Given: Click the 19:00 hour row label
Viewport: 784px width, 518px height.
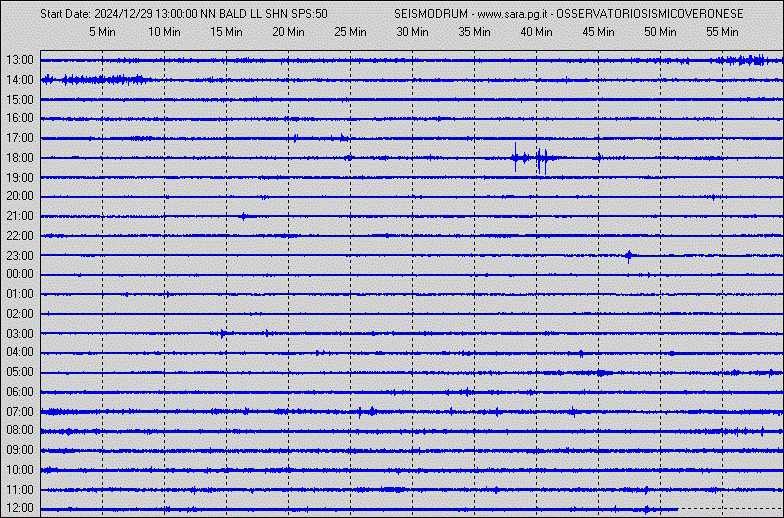Looking at the screenshot, I should click(x=20, y=178).
